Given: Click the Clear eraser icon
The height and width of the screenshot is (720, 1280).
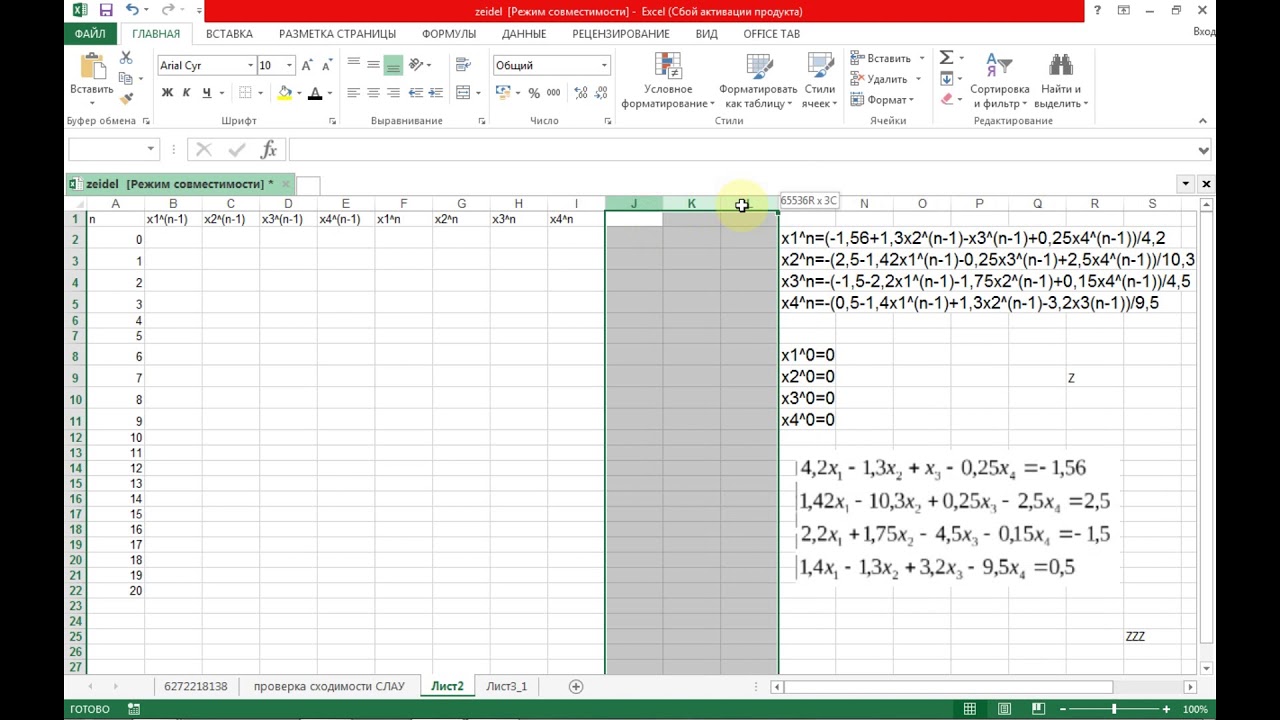Looking at the screenshot, I should (946, 100).
